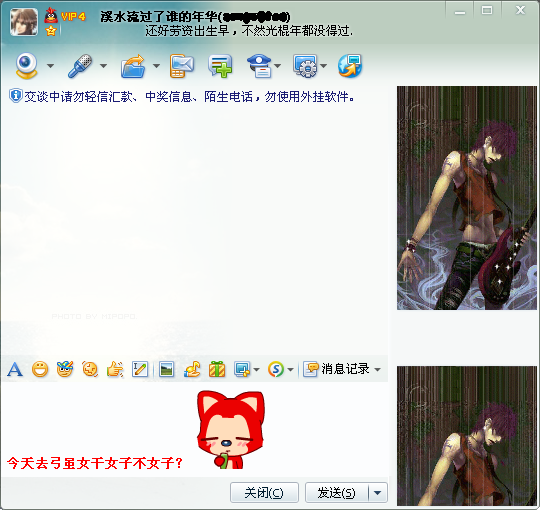Click the 关闭(C) button

[x=264, y=492]
